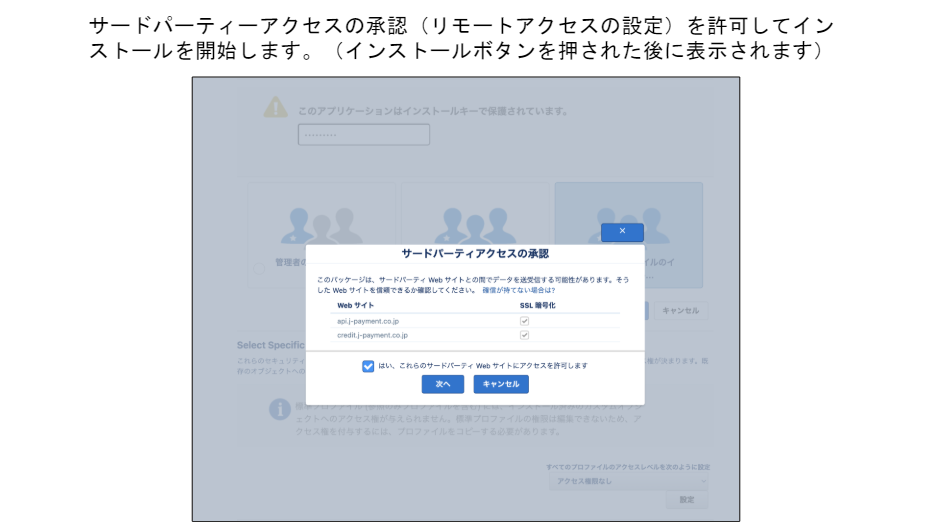Click the Select Specific heading text
The height and width of the screenshot is (523, 937).
click(x=271, y=345)
